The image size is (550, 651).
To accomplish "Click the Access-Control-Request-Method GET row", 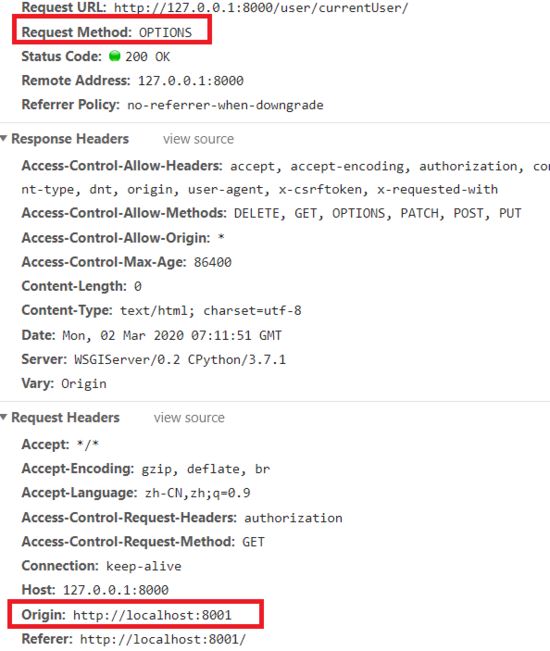I will (x=143, y=541).
